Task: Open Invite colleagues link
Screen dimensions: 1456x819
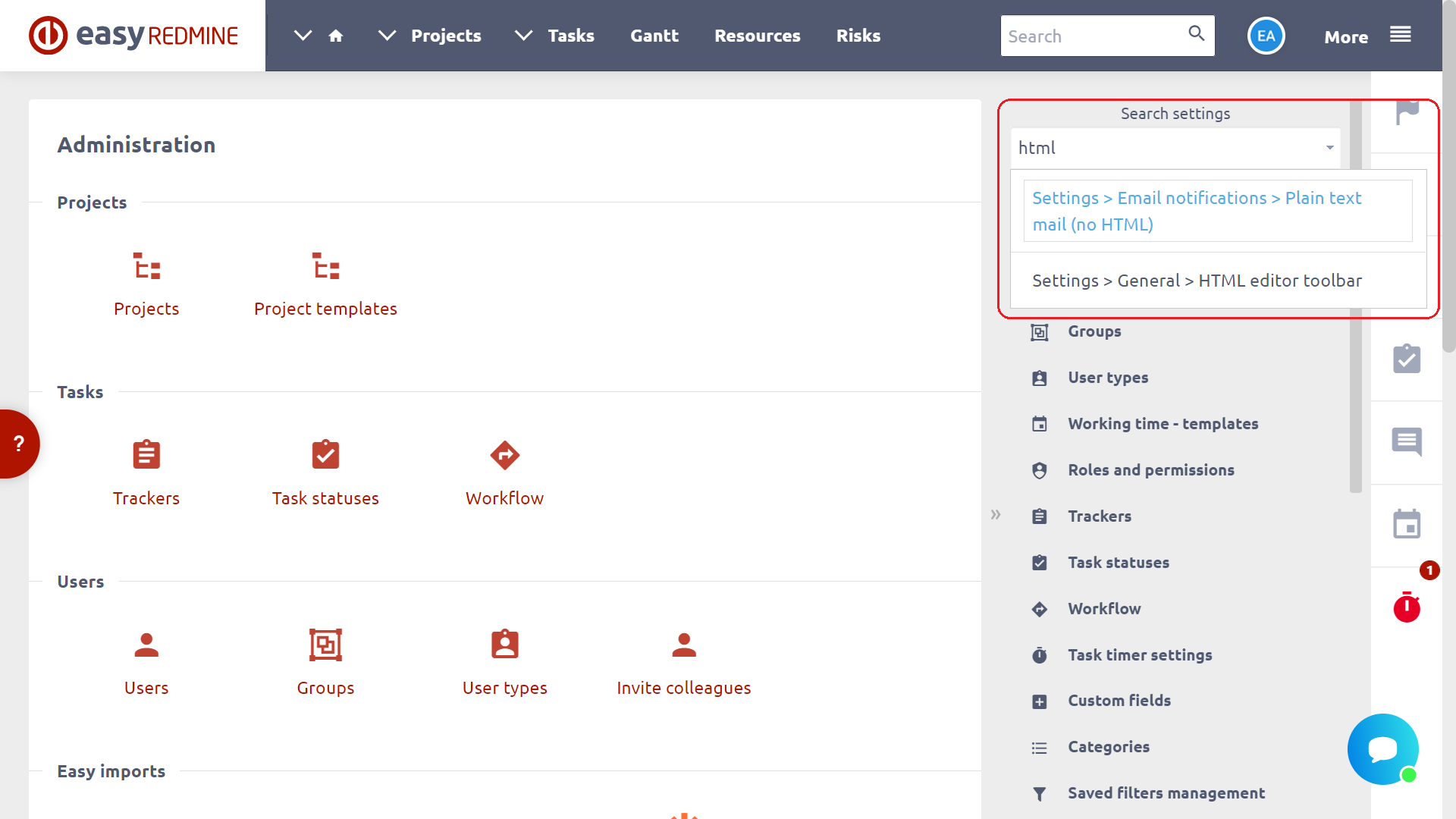Action: 683,687
